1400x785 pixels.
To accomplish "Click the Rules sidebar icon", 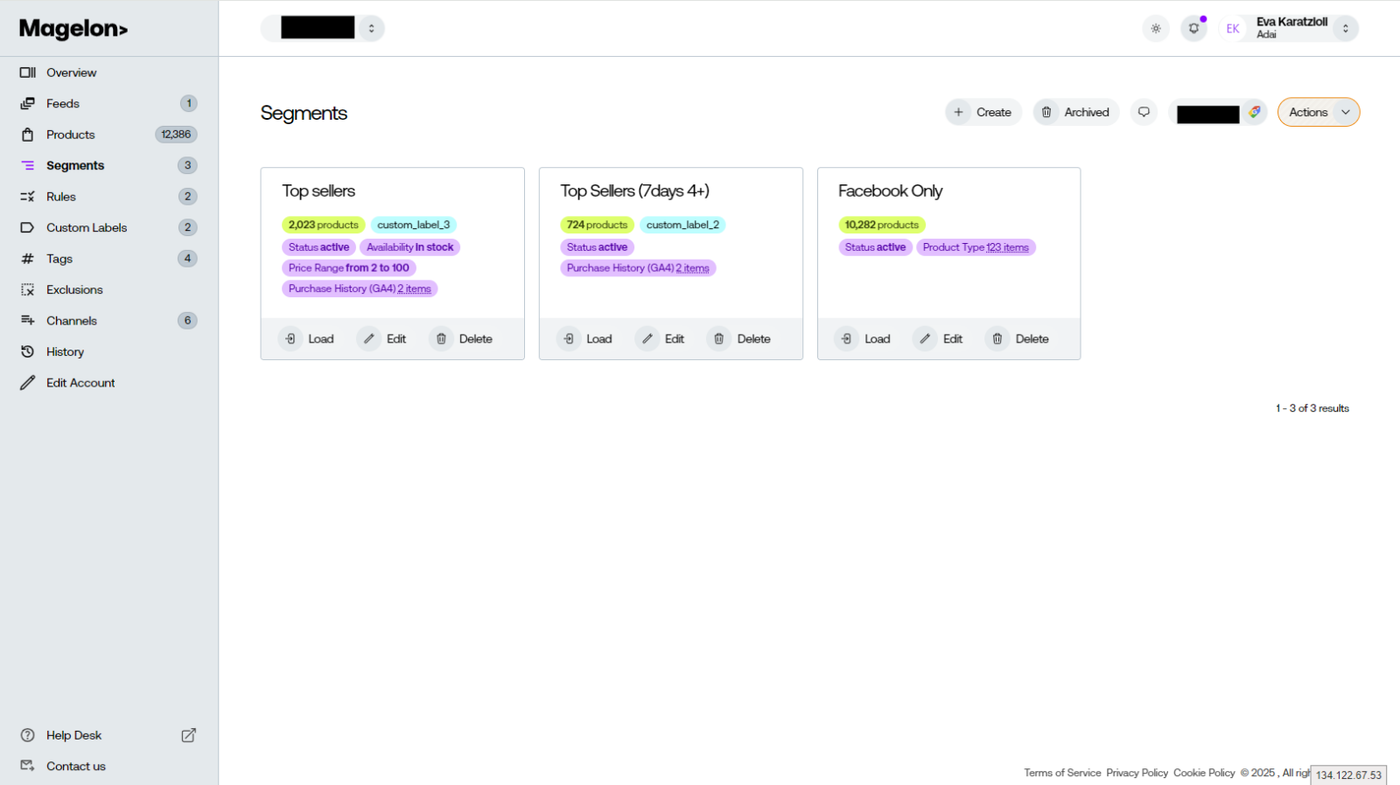I will coord(28,197).
